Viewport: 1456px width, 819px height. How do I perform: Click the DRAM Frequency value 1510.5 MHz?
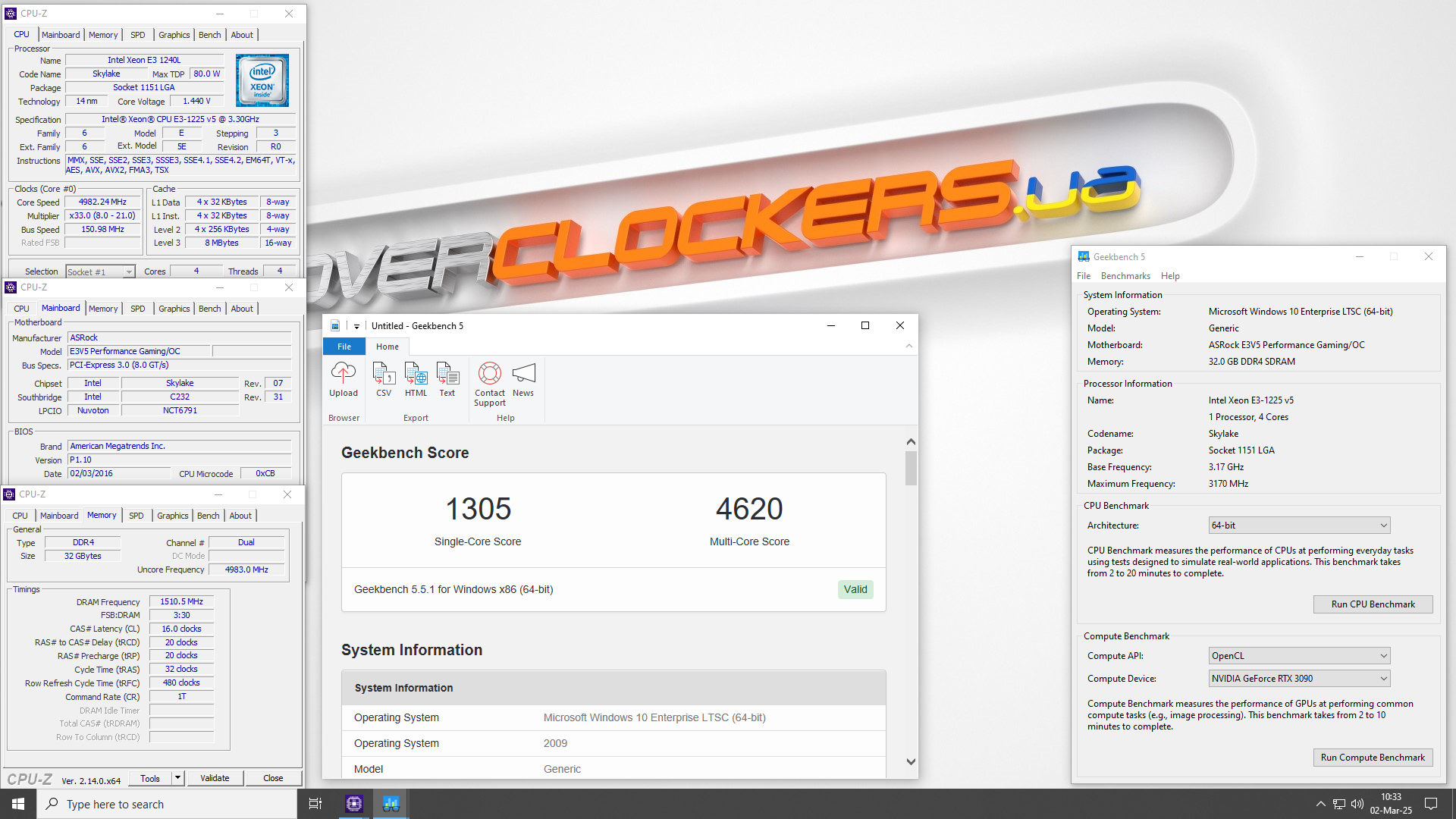coord(181,601)
